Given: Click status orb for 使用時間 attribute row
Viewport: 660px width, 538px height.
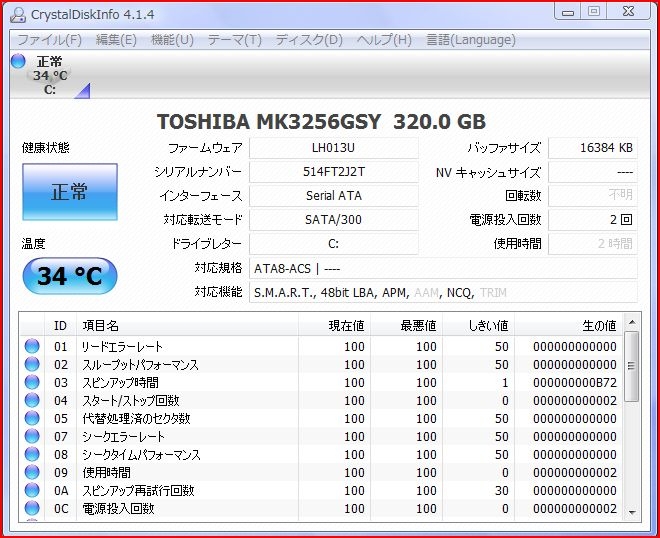Looking at the screenshot, I should [x=32, y=473].
